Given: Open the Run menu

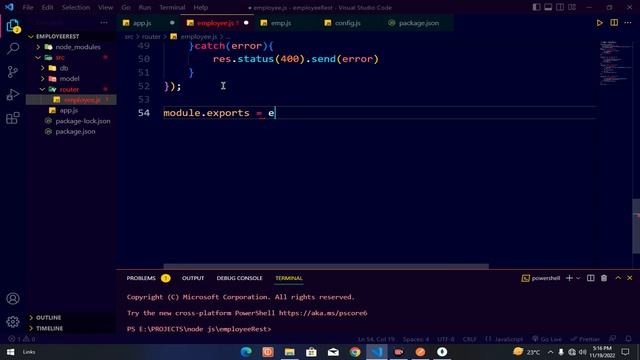Looking at the screenshot, I should 144,7.
